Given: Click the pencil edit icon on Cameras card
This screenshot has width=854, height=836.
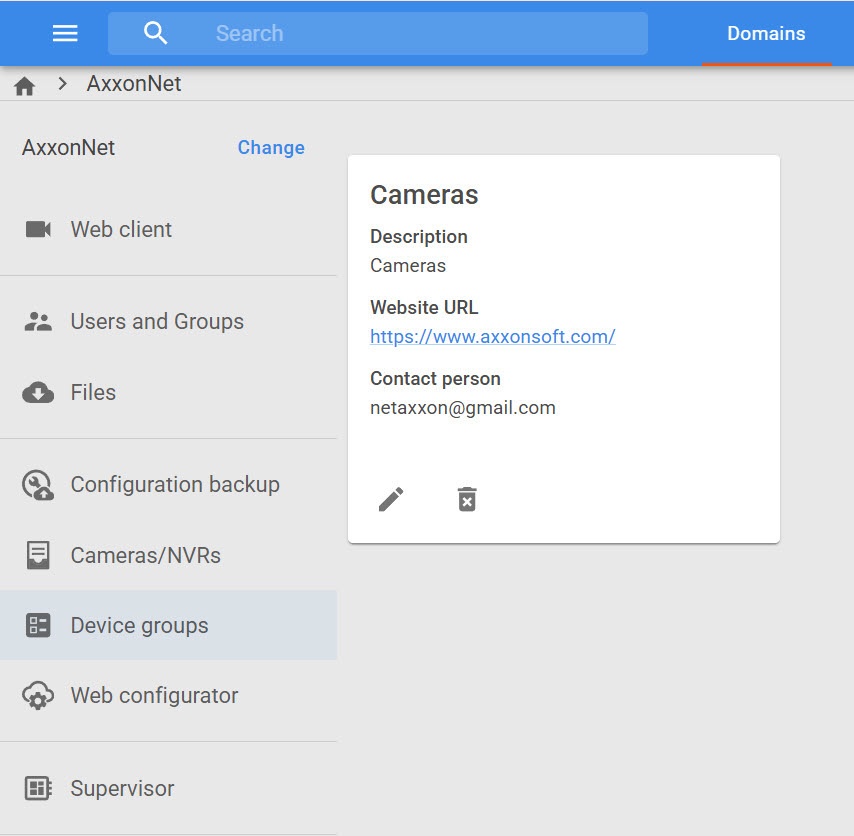Looking at the screenshot, I should point(391,499).
